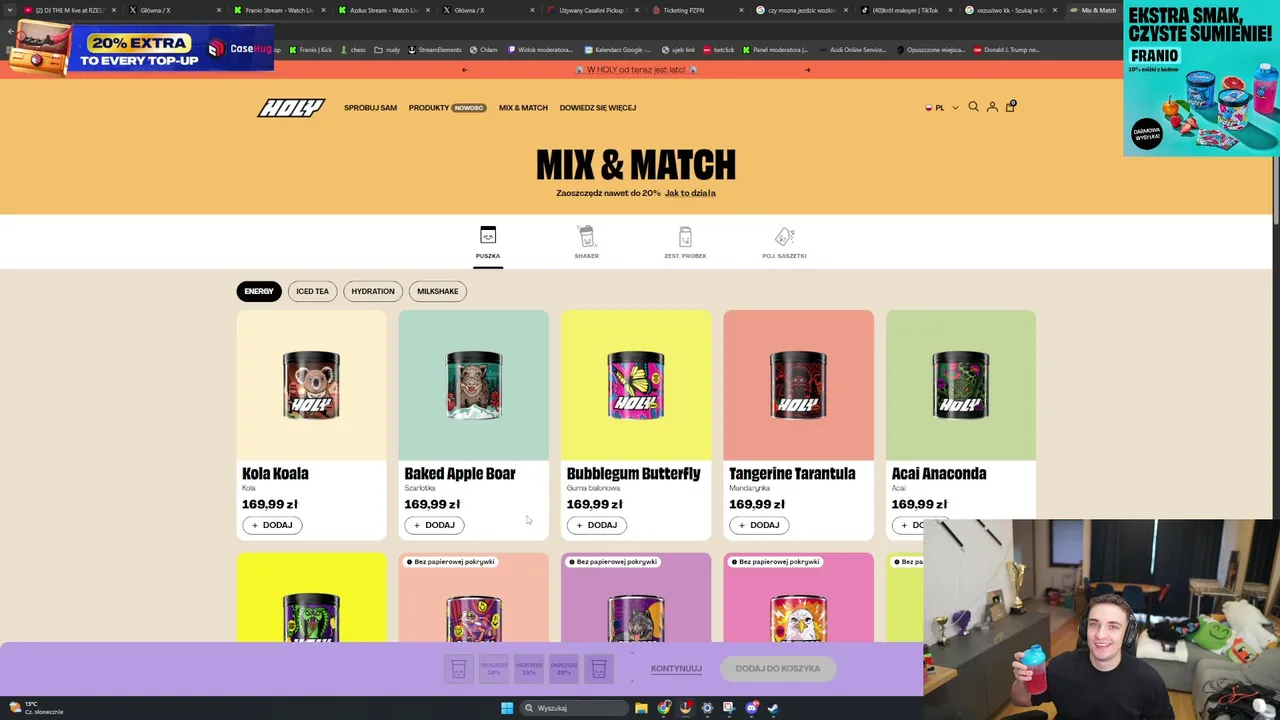Image resolution: width=1280 pixels, height=720 pixels.
Task: Open the Baked Apple Boar can image
Action: coord(474,385)
